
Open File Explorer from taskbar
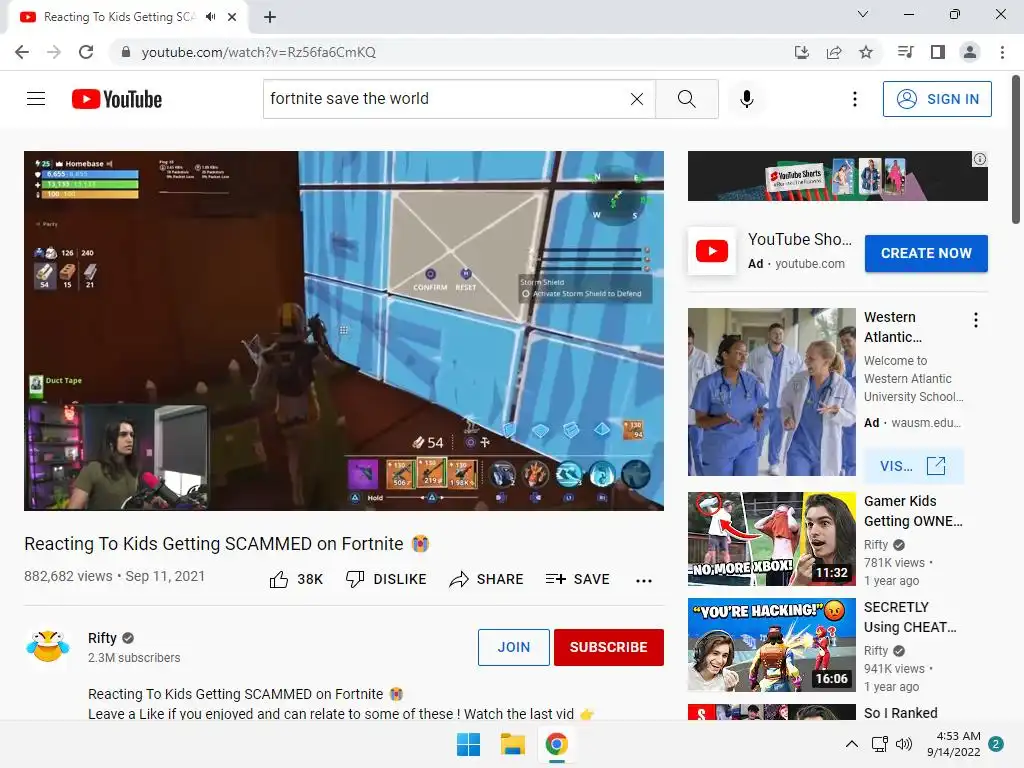pyautogui.click(x=513, y=744)
